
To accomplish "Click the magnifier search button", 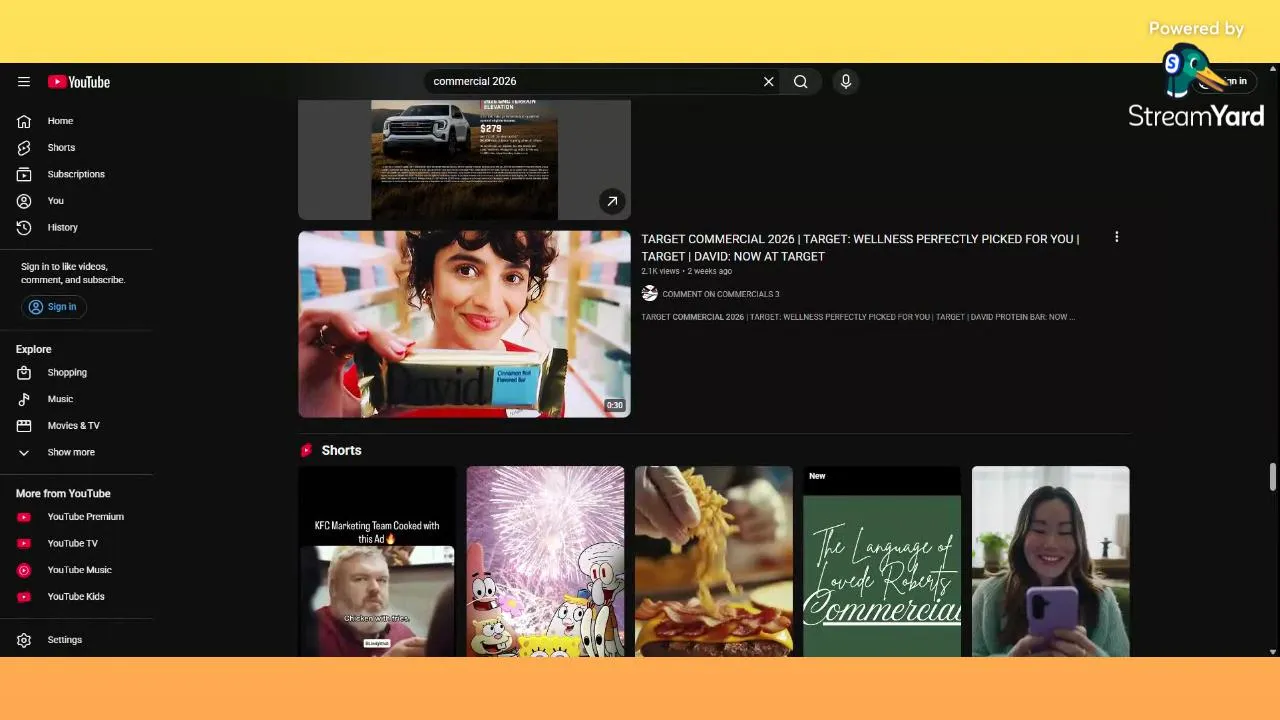I will click(801, 82).
